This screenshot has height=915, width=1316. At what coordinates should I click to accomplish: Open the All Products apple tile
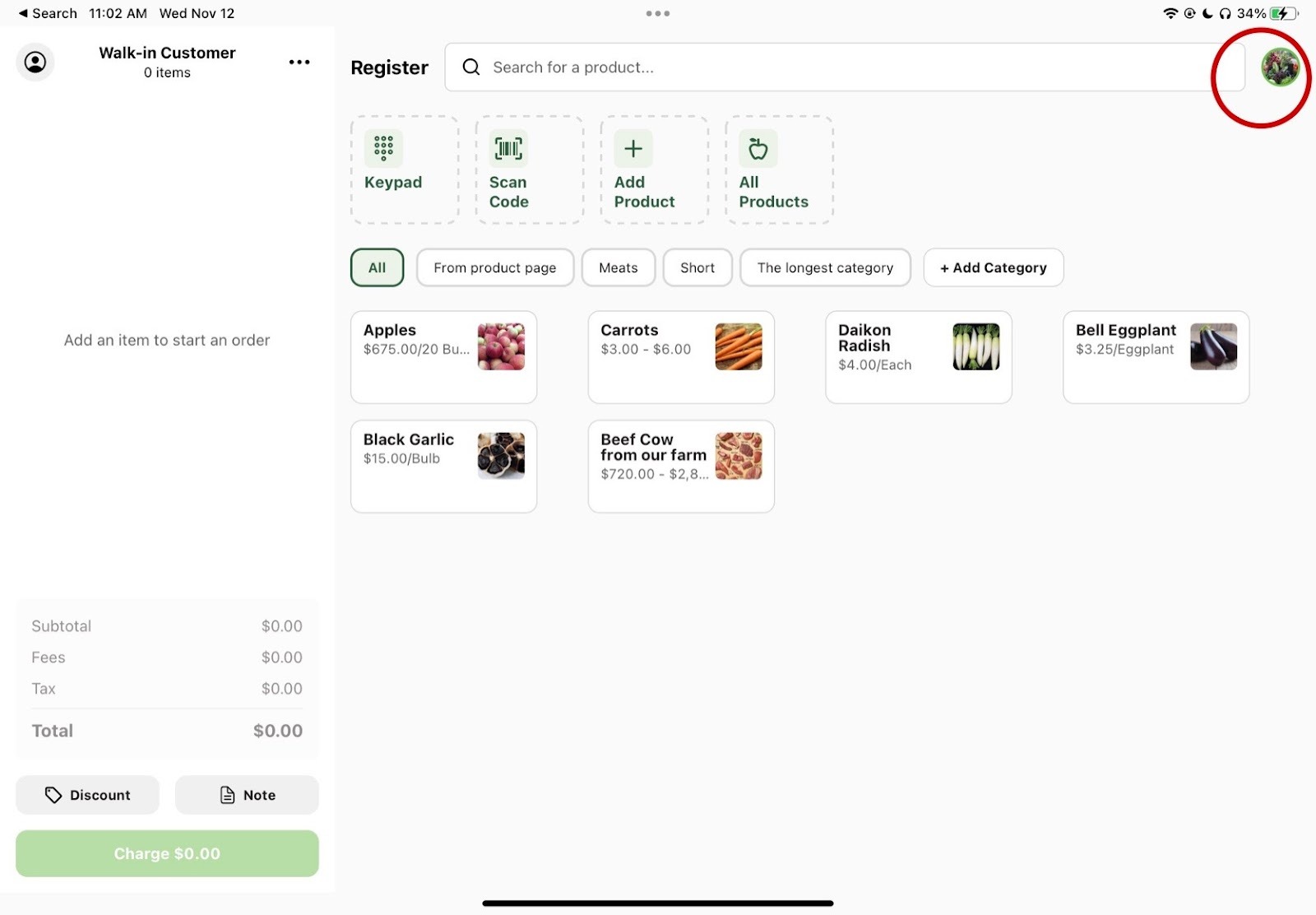[778, 170]
